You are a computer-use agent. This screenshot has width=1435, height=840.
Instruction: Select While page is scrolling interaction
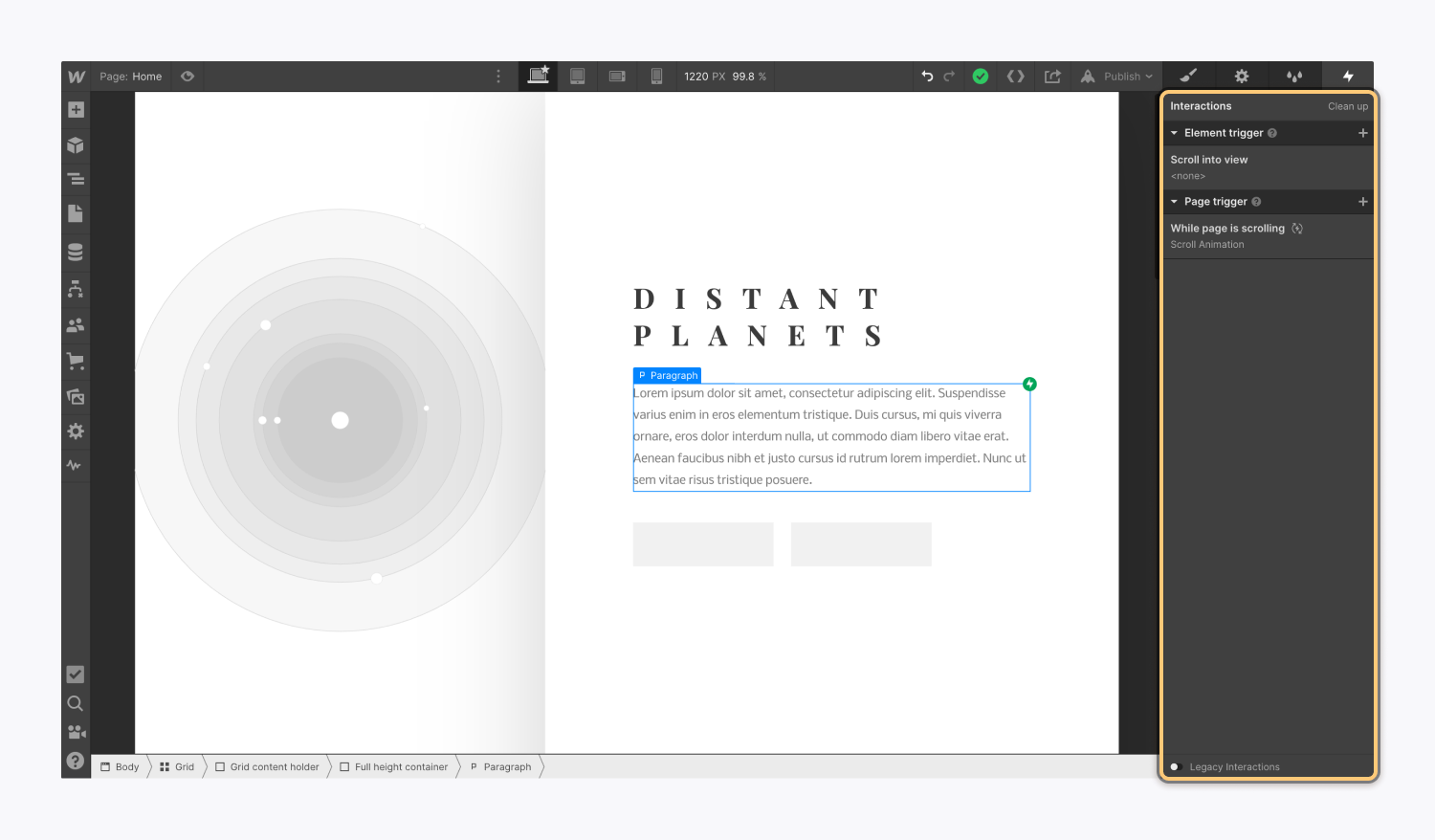click(x=1269, y=236)
